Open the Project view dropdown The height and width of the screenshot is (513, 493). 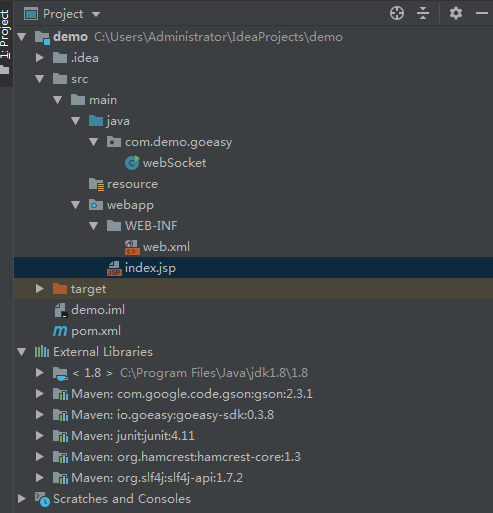pos(96,14)
